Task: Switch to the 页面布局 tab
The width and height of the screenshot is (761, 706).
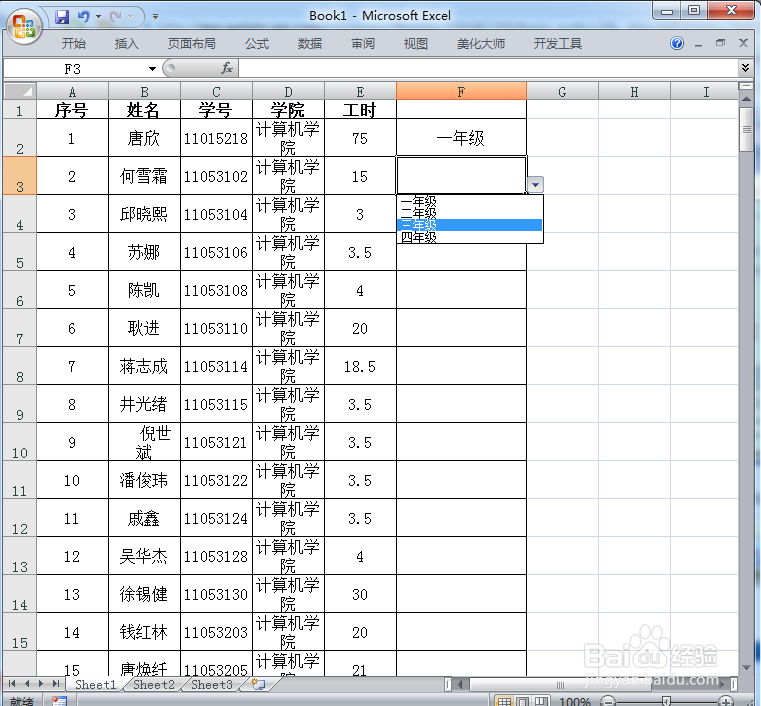Action: pyautogui.click(x=192, y=44)
